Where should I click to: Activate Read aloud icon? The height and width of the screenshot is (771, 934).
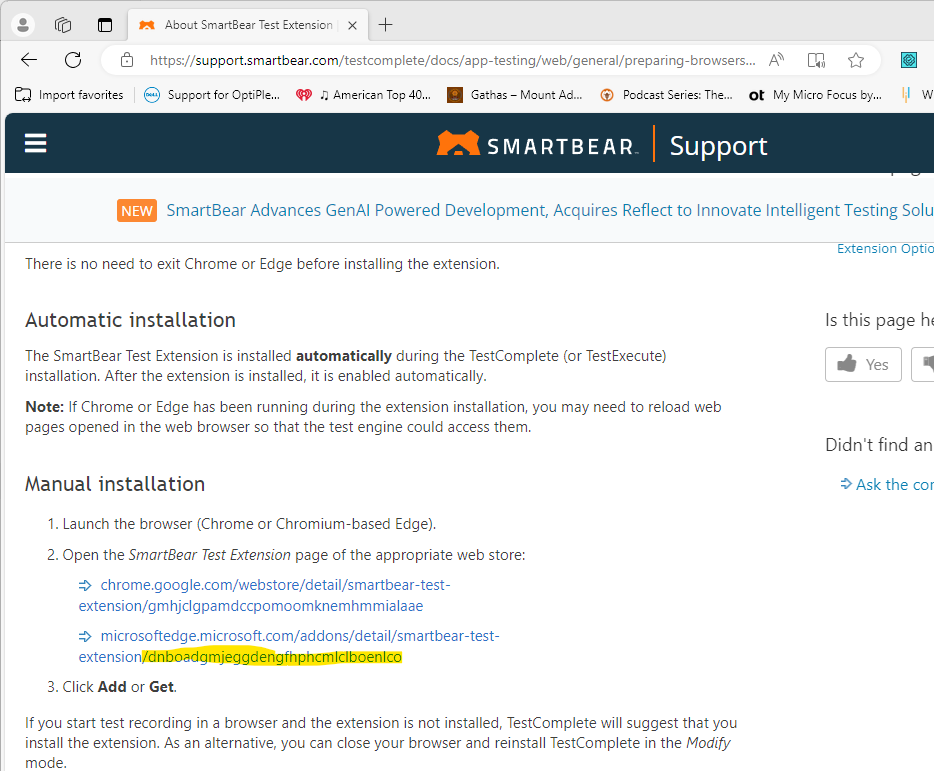coord(776,60)
